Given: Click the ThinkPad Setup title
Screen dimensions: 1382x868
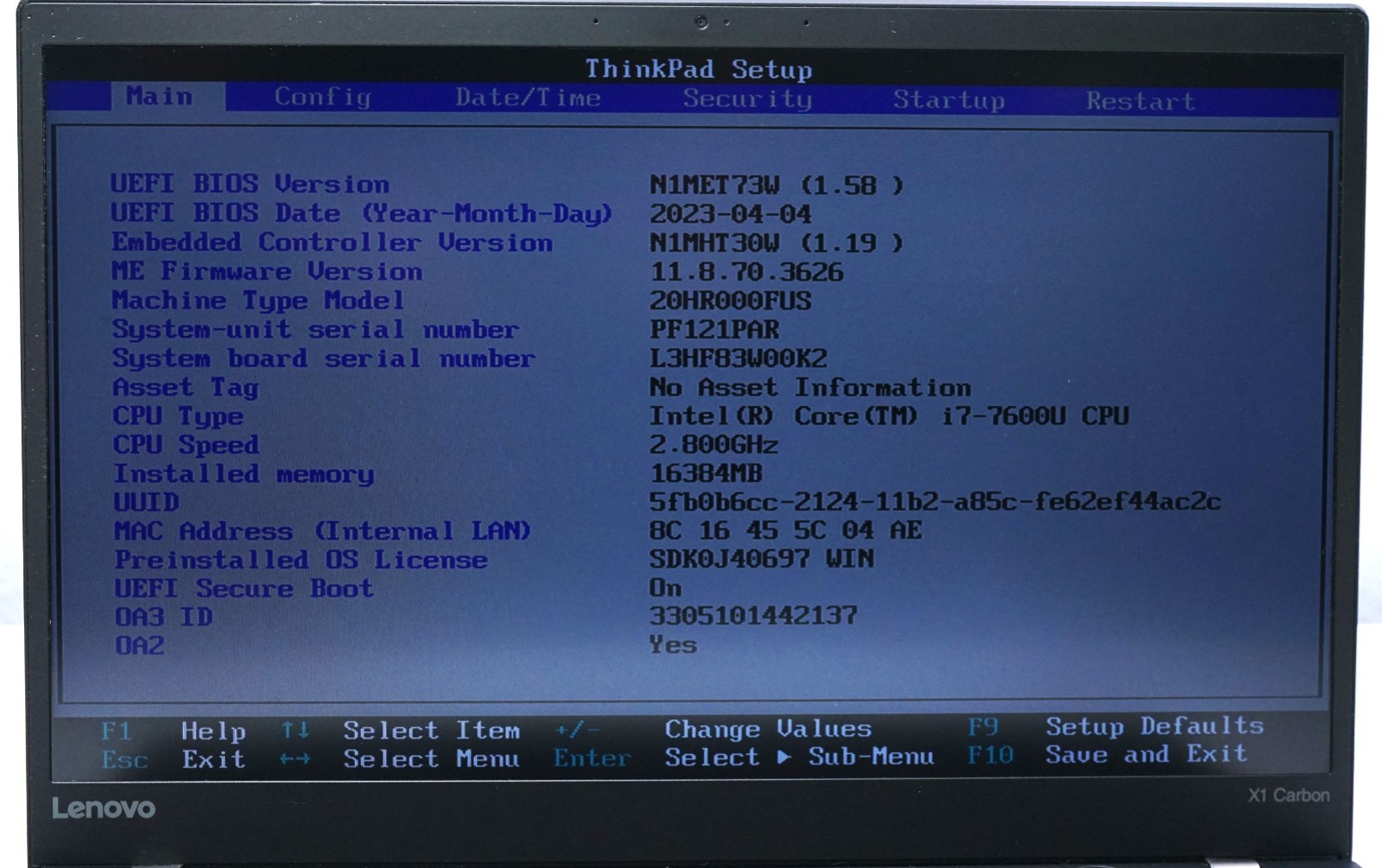Looking at the screenshot, I should click(699, 69).
